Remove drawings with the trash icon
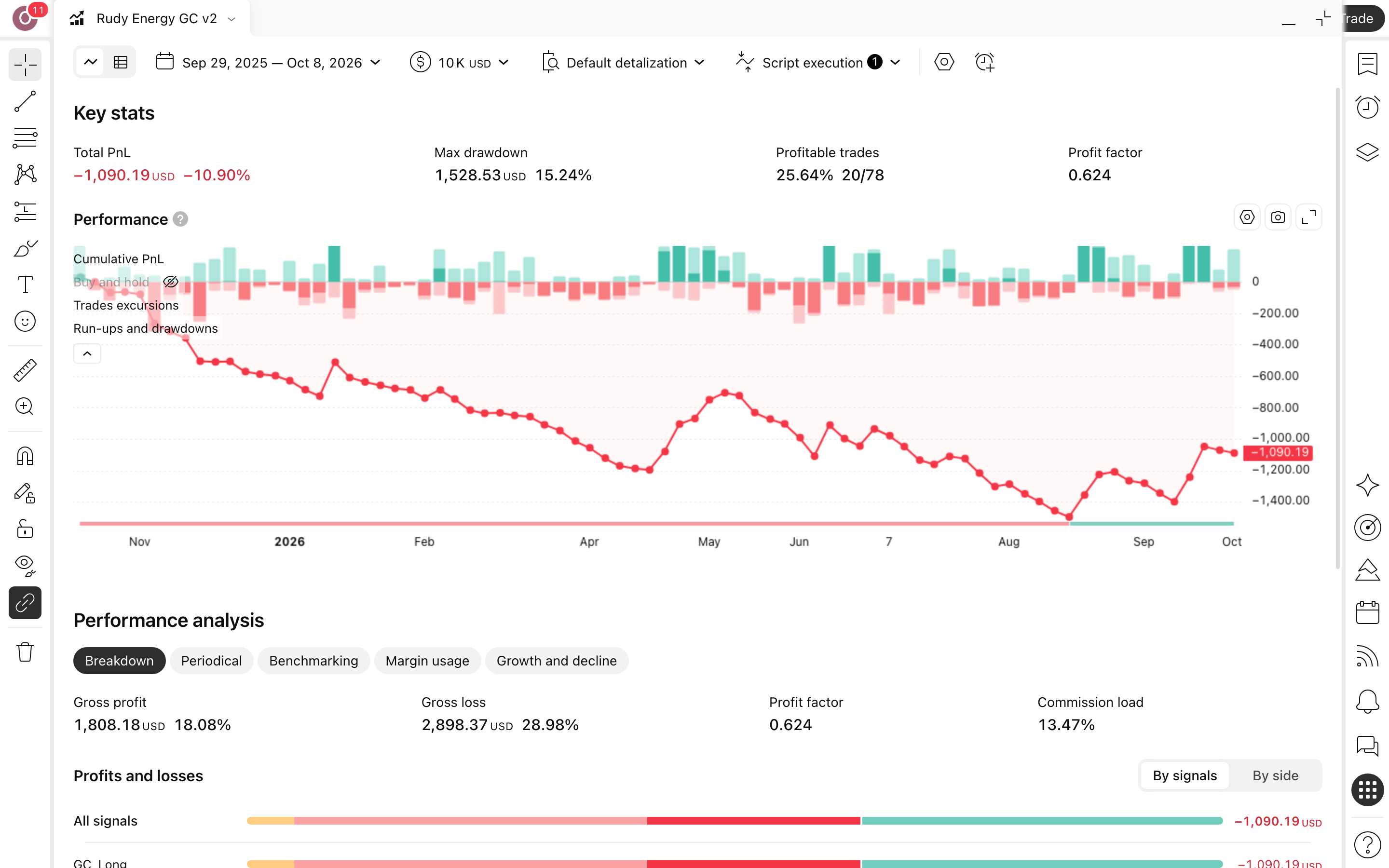Viewport: 1389px width, 868px height. (25, 652)
